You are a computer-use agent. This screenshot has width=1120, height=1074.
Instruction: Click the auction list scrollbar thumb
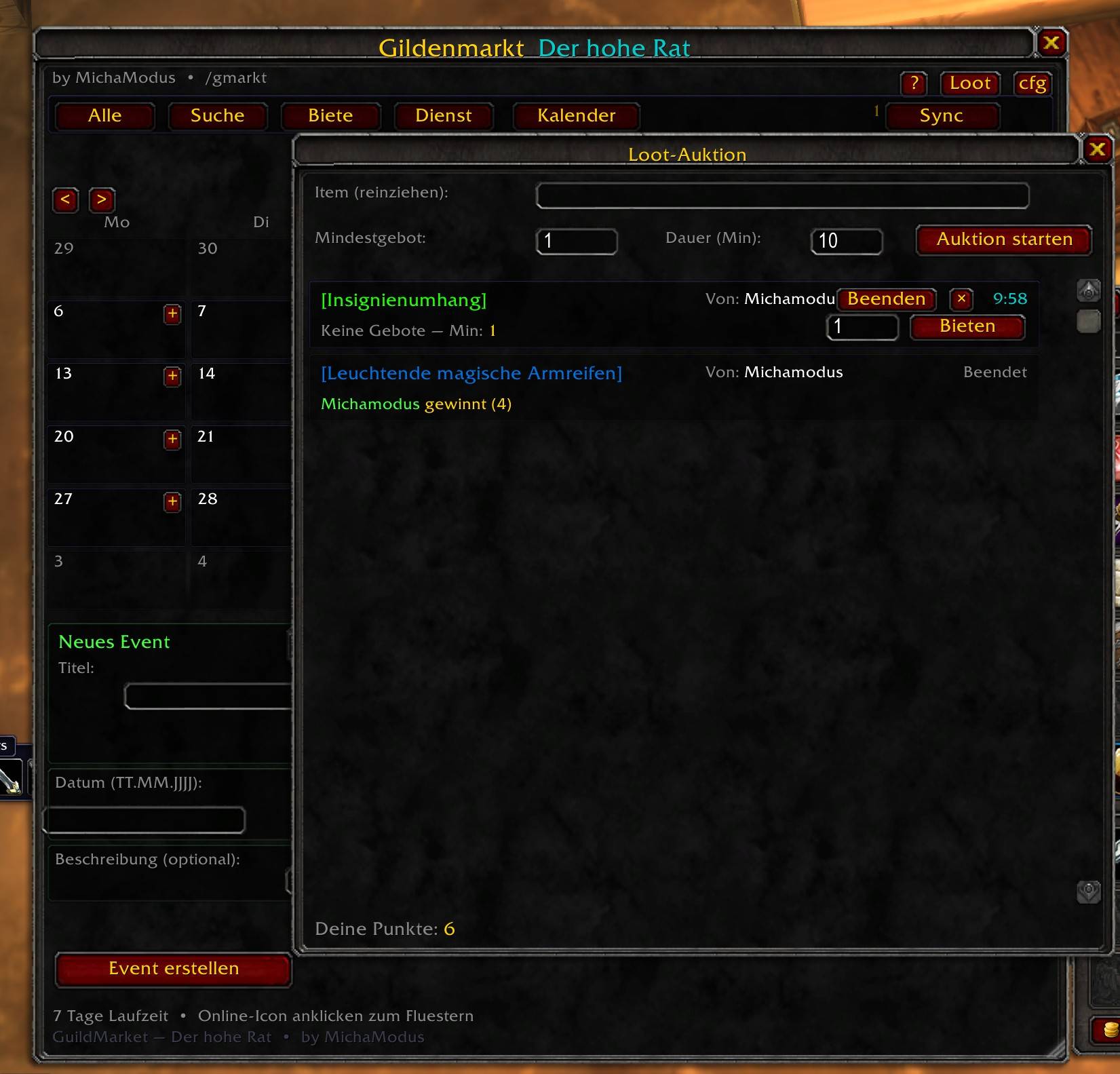point(1089,321)
